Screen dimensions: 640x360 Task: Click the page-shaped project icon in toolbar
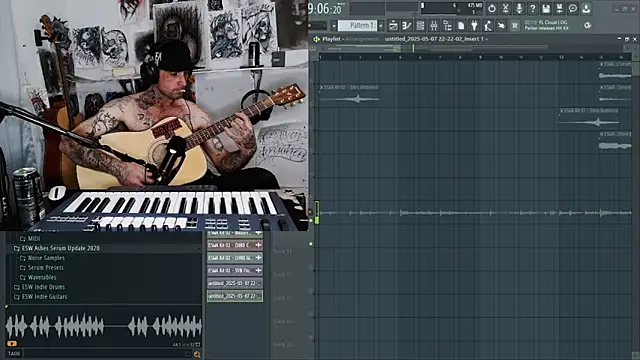(461, 26)
